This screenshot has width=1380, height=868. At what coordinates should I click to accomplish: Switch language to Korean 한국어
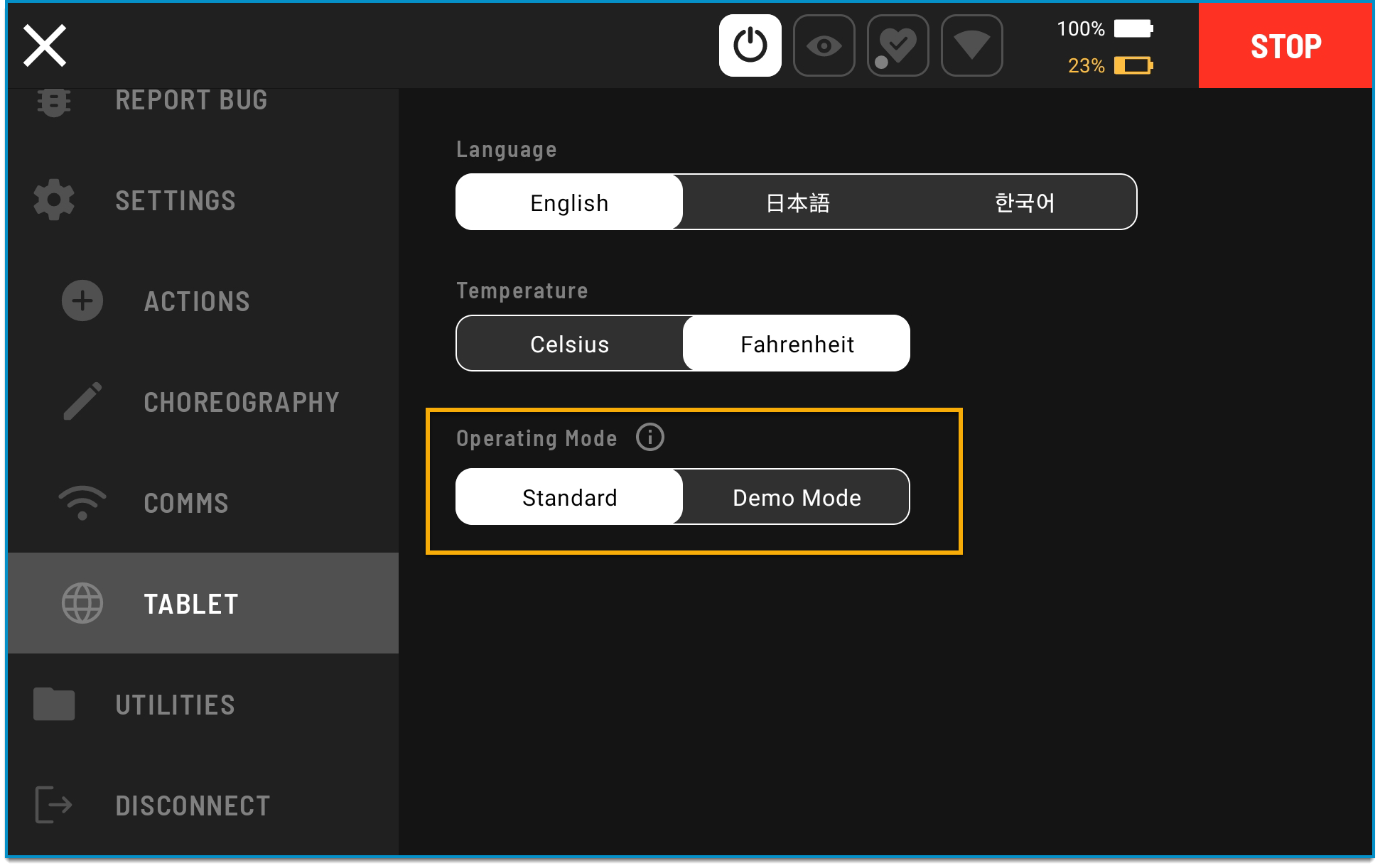point(1024,202)
